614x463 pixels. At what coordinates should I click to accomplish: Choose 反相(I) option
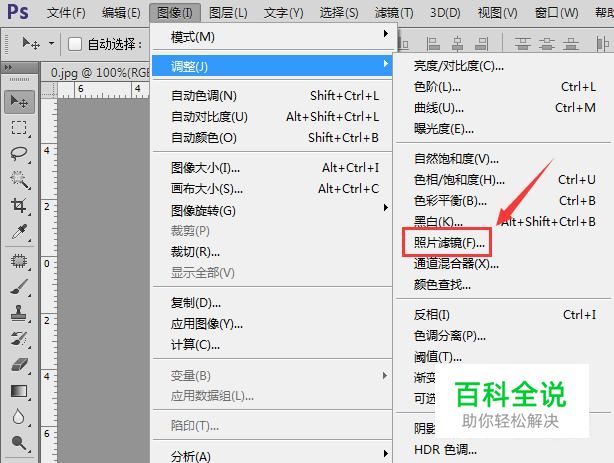coord(504,315)
